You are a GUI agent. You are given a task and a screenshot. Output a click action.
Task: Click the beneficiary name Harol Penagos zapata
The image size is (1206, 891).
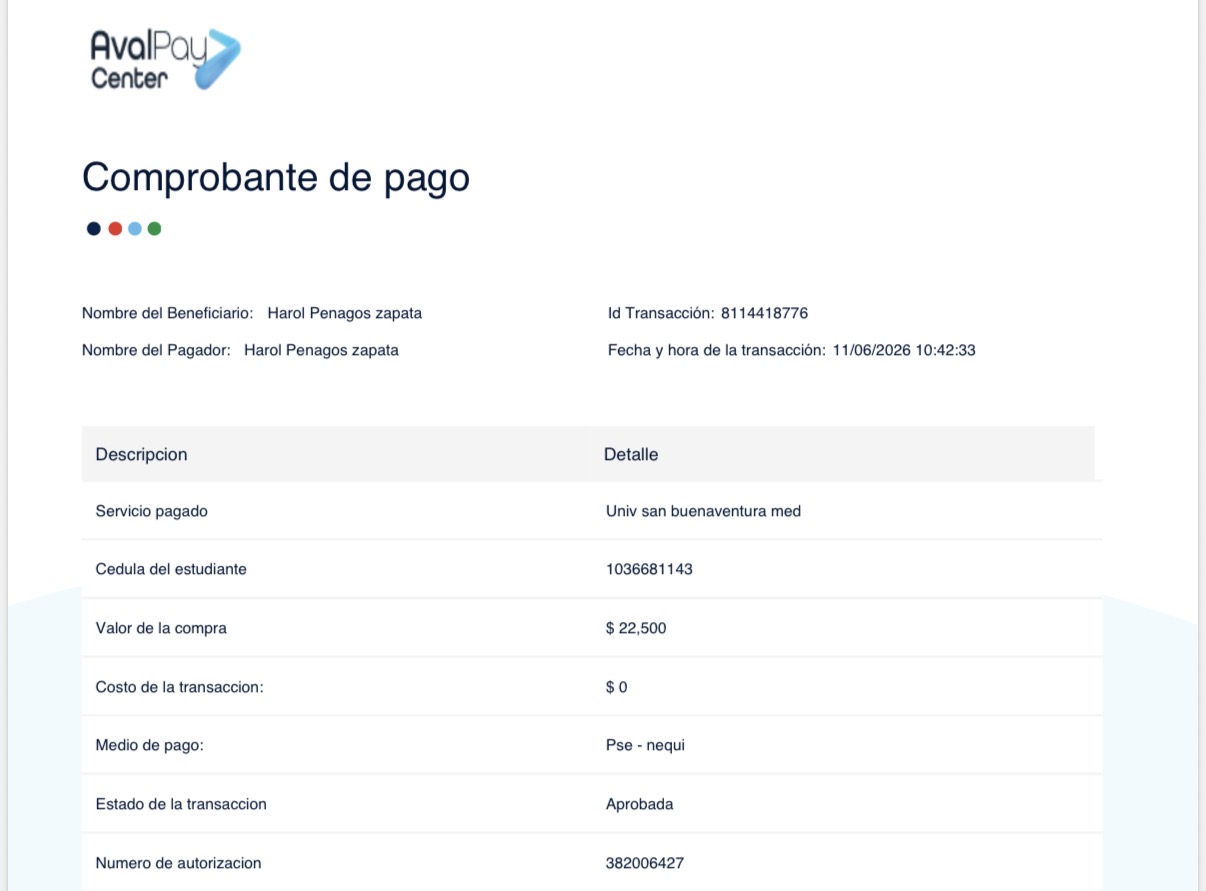click(345, 313)
